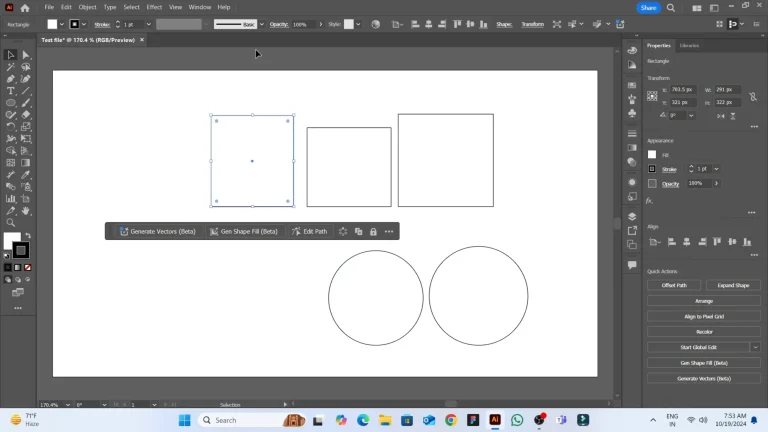Select the Ellipse tool

pos(10,103)
